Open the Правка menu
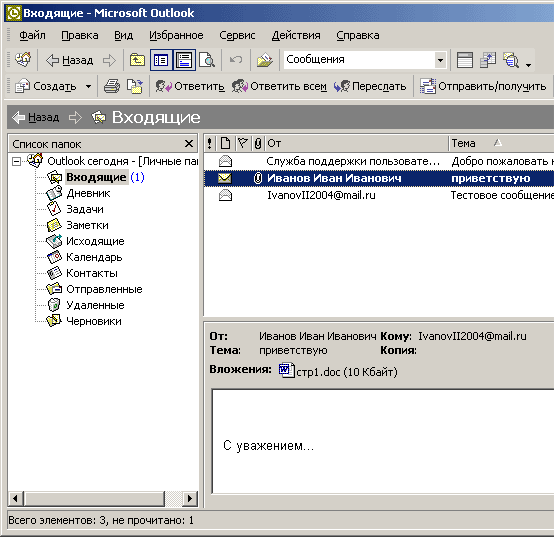This screenshot has height=537, width=554. pos(80,35)
